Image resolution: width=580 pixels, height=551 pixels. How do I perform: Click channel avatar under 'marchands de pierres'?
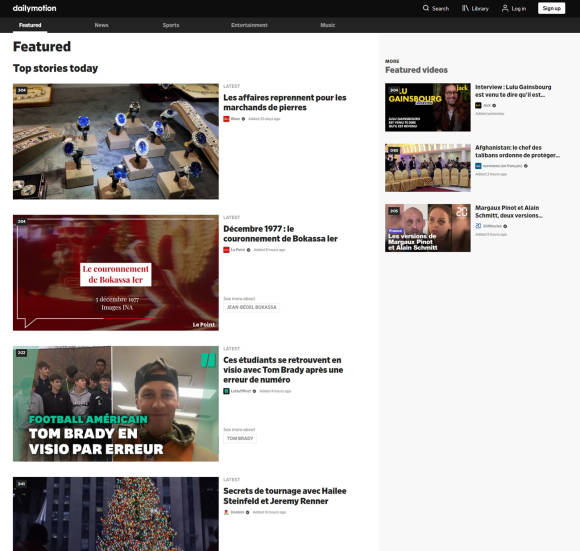pos(226,119)
